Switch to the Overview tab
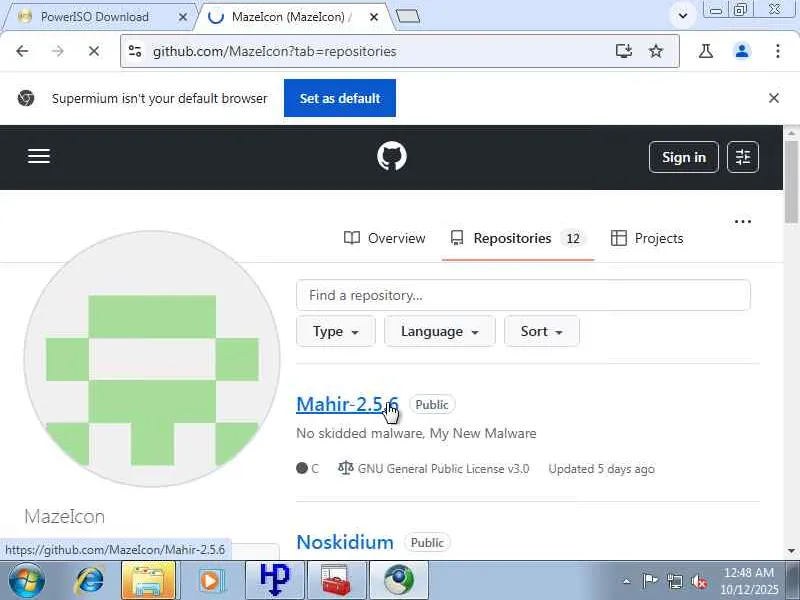The image size is (800, 600). click(385, 238)
